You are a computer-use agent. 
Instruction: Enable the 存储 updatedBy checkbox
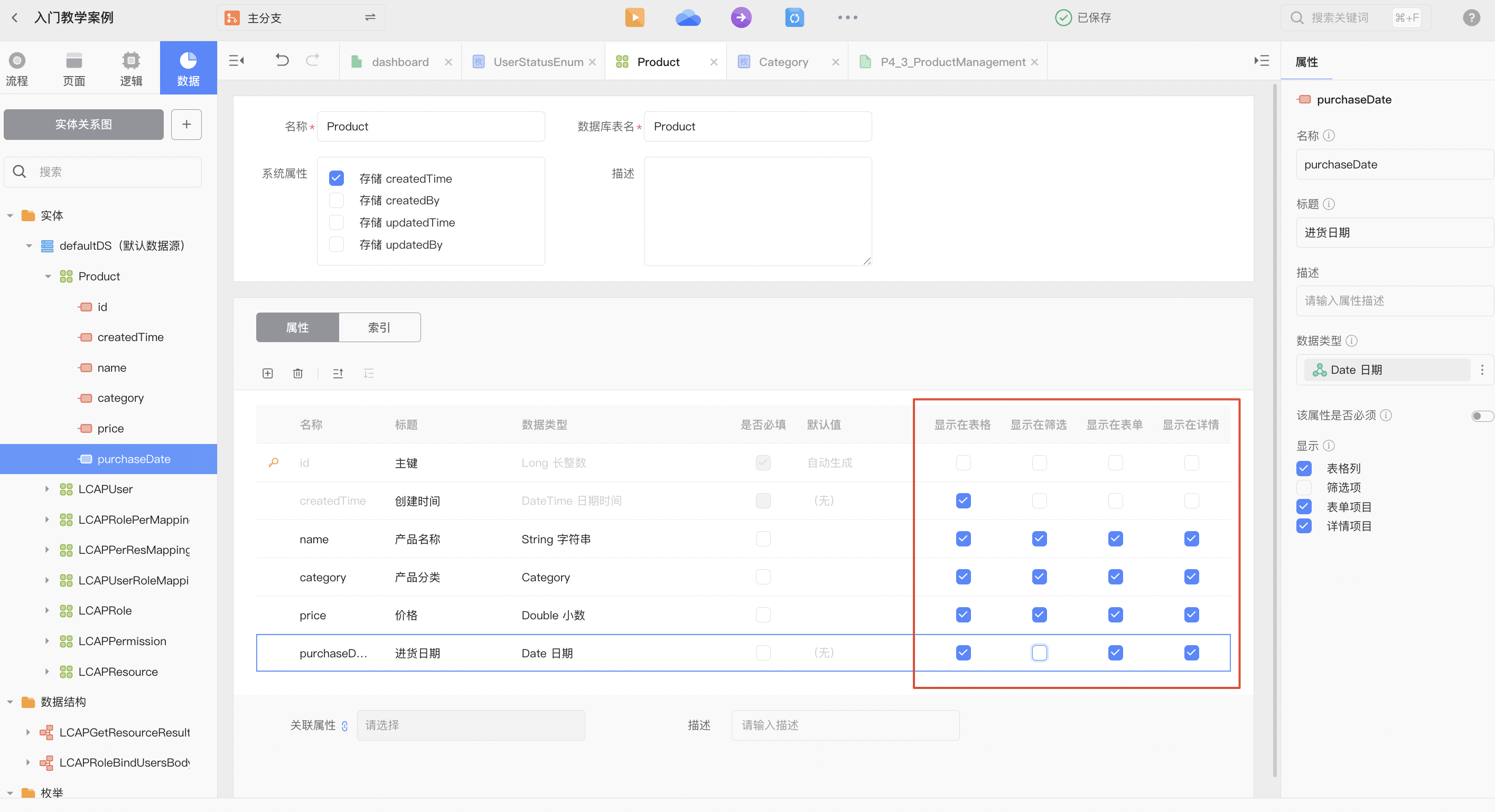[x=336, y=244]
